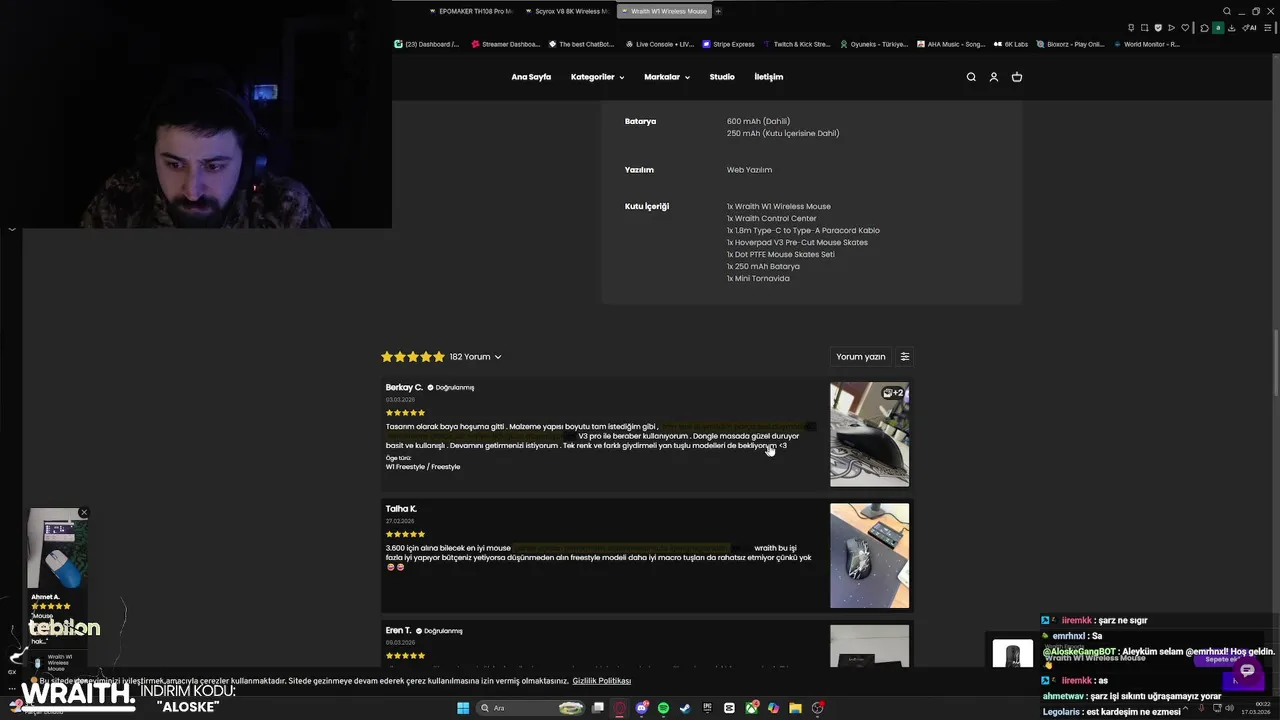
Task: Open the review filter settings icon
Action: pos(905,356)
